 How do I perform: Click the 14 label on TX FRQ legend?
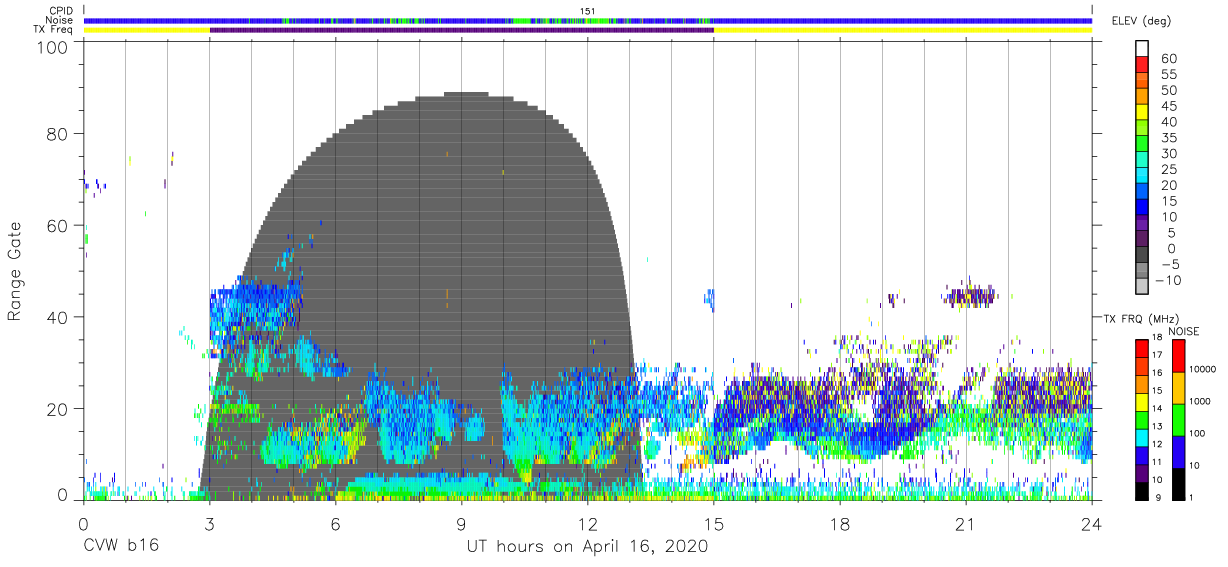(1155, 408)
